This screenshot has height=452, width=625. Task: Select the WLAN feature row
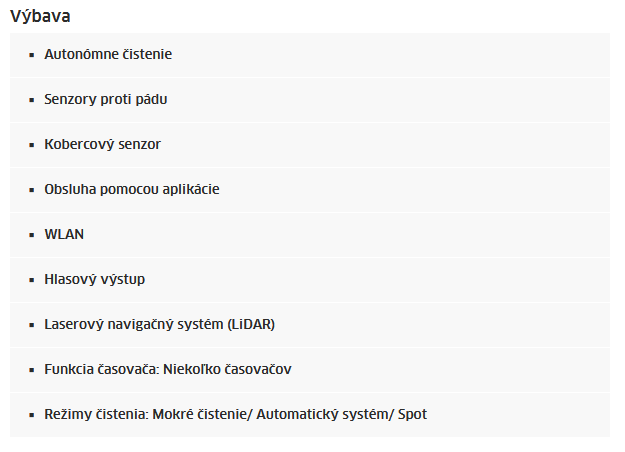coord(310,235)
